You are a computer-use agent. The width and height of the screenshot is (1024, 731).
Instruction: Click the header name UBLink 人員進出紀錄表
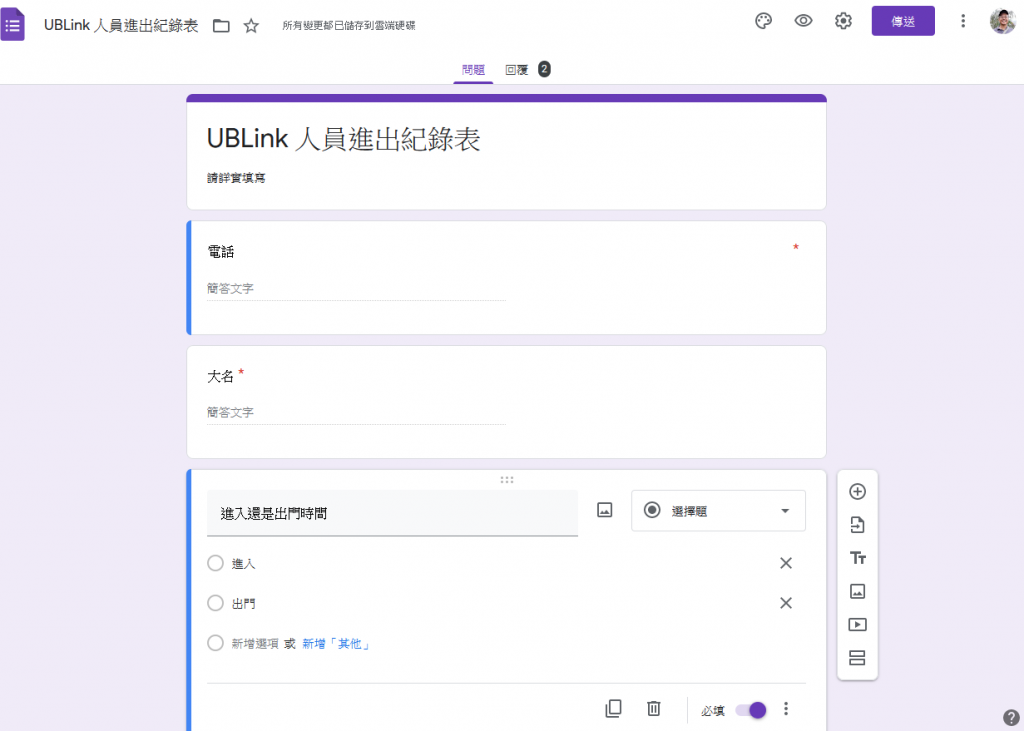pyautogui.click(x=121, y=25)
